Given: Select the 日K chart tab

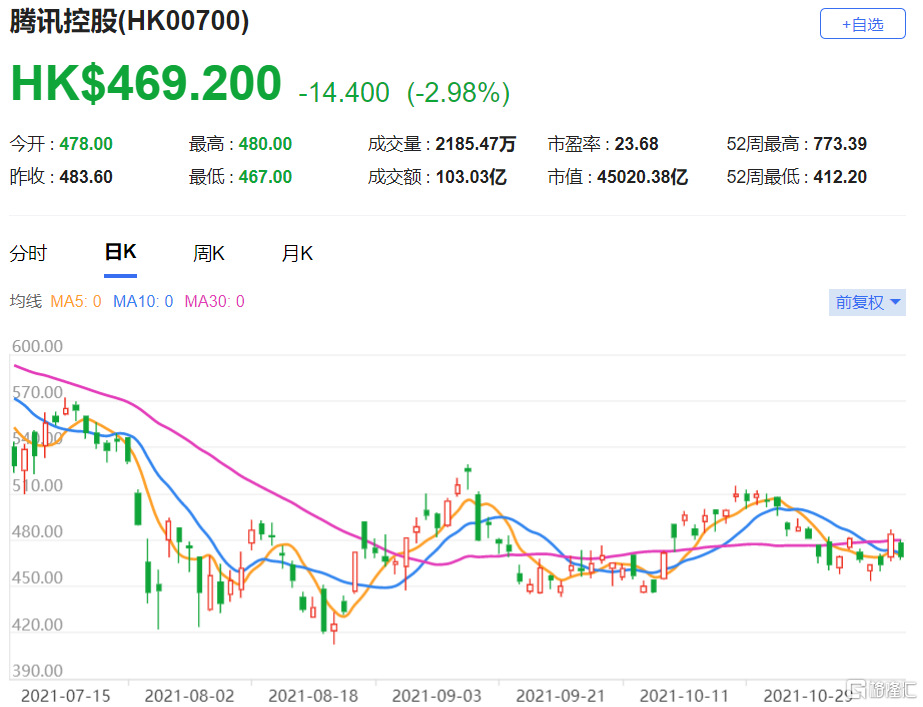Looking at the screenshot, I should pyautogui.click(x=120, y=252).
